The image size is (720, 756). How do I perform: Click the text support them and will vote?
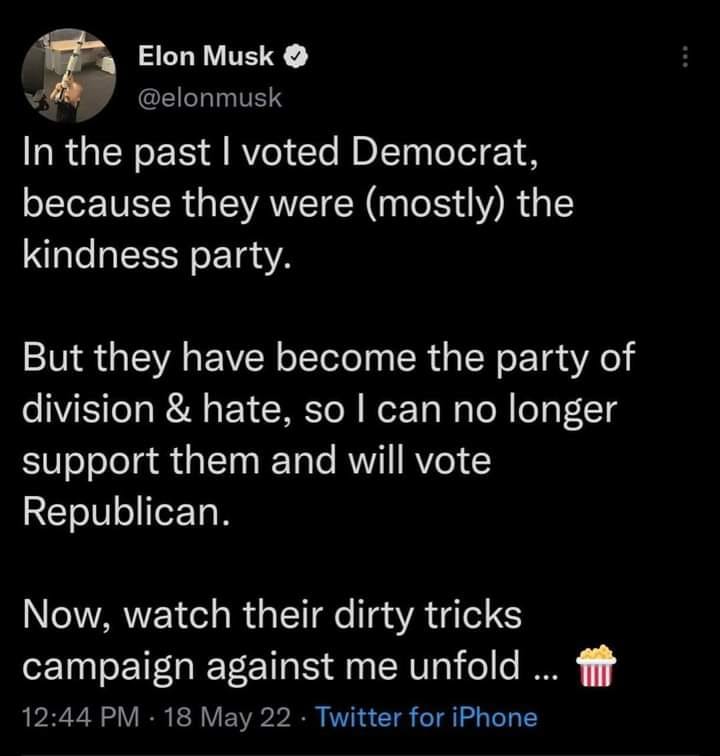click(256, 462)
